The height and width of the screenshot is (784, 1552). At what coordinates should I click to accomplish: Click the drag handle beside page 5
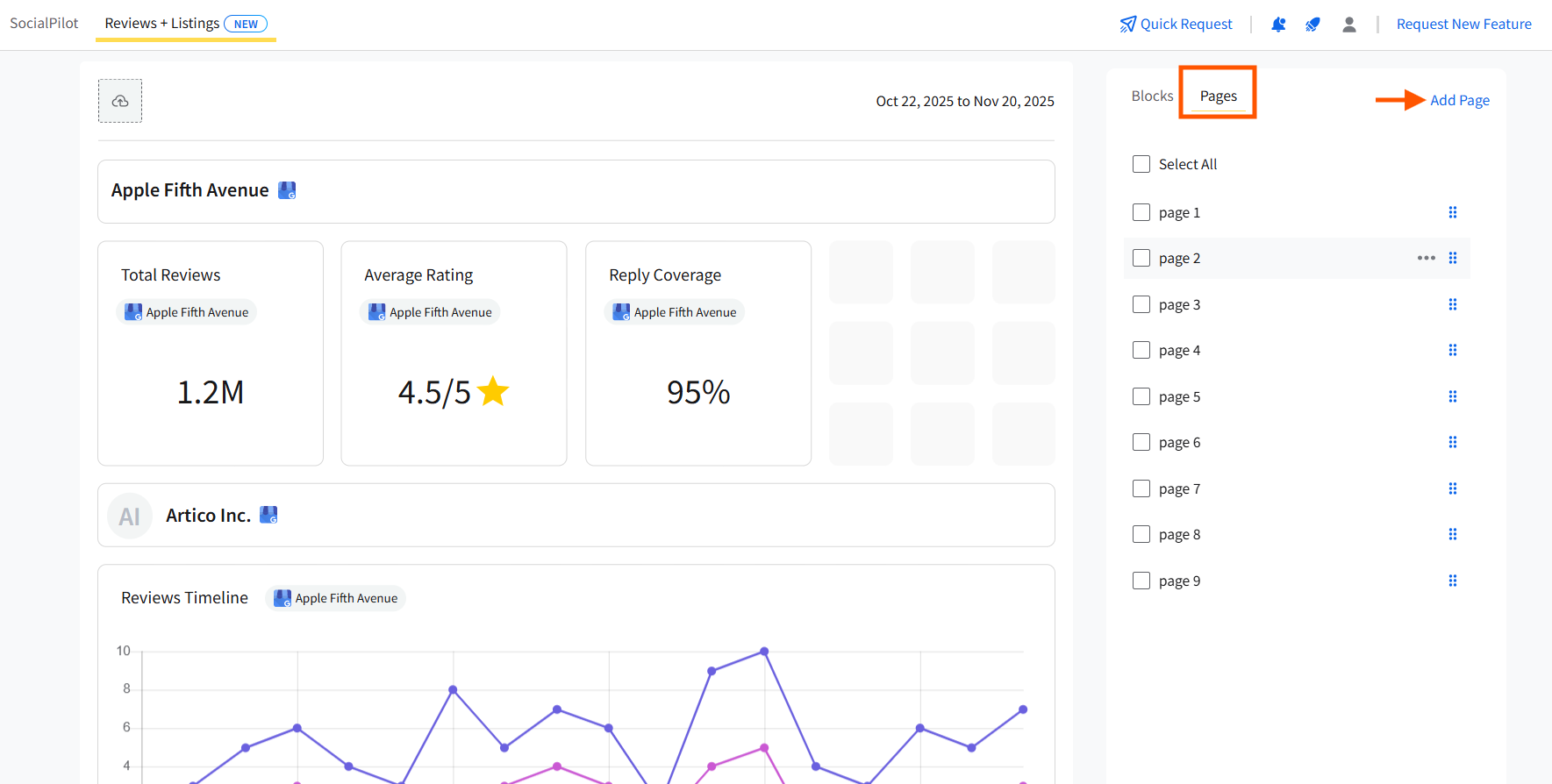(x=1453, y=396)
